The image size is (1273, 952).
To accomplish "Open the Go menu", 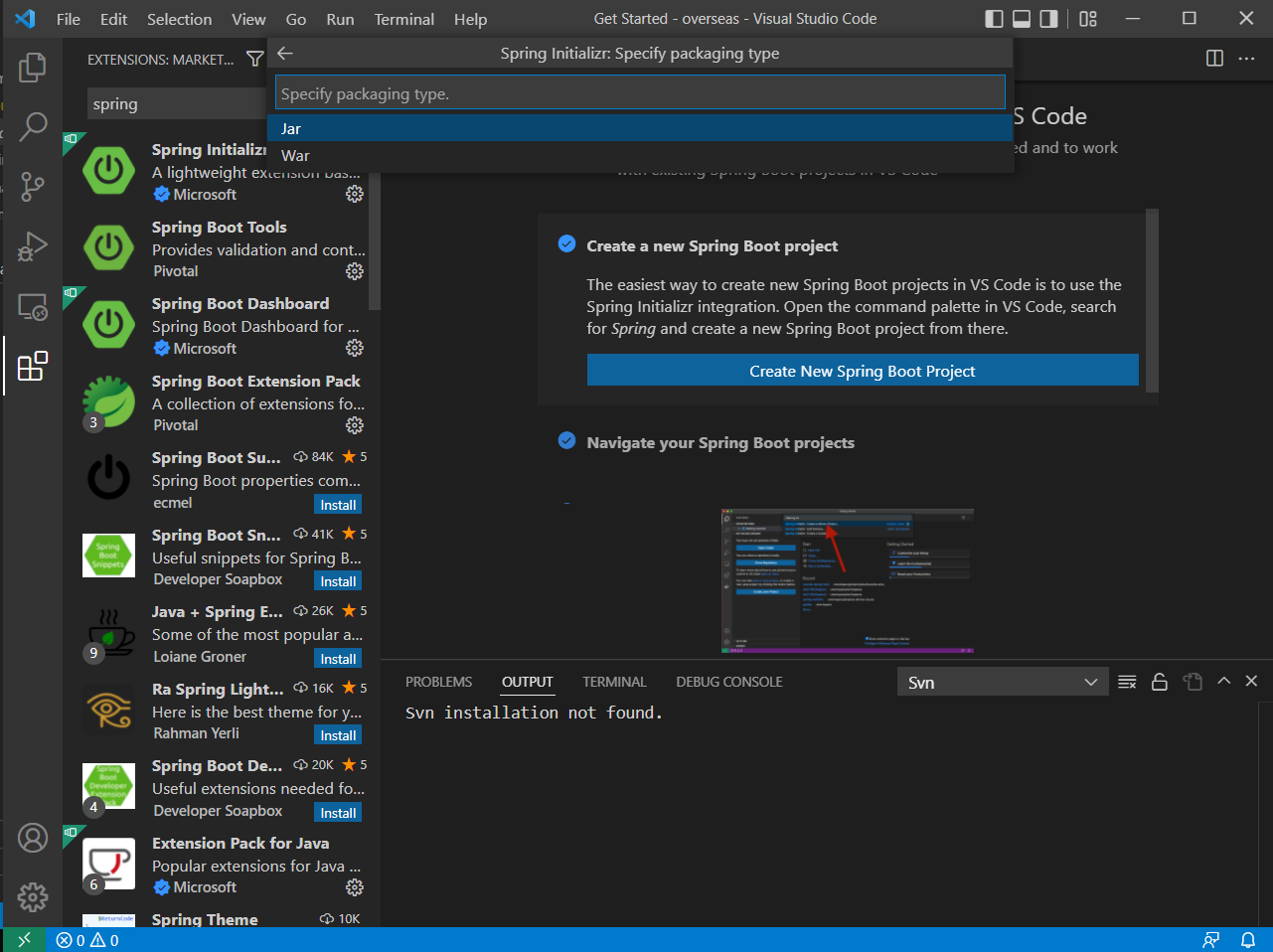I will [296, 19].
